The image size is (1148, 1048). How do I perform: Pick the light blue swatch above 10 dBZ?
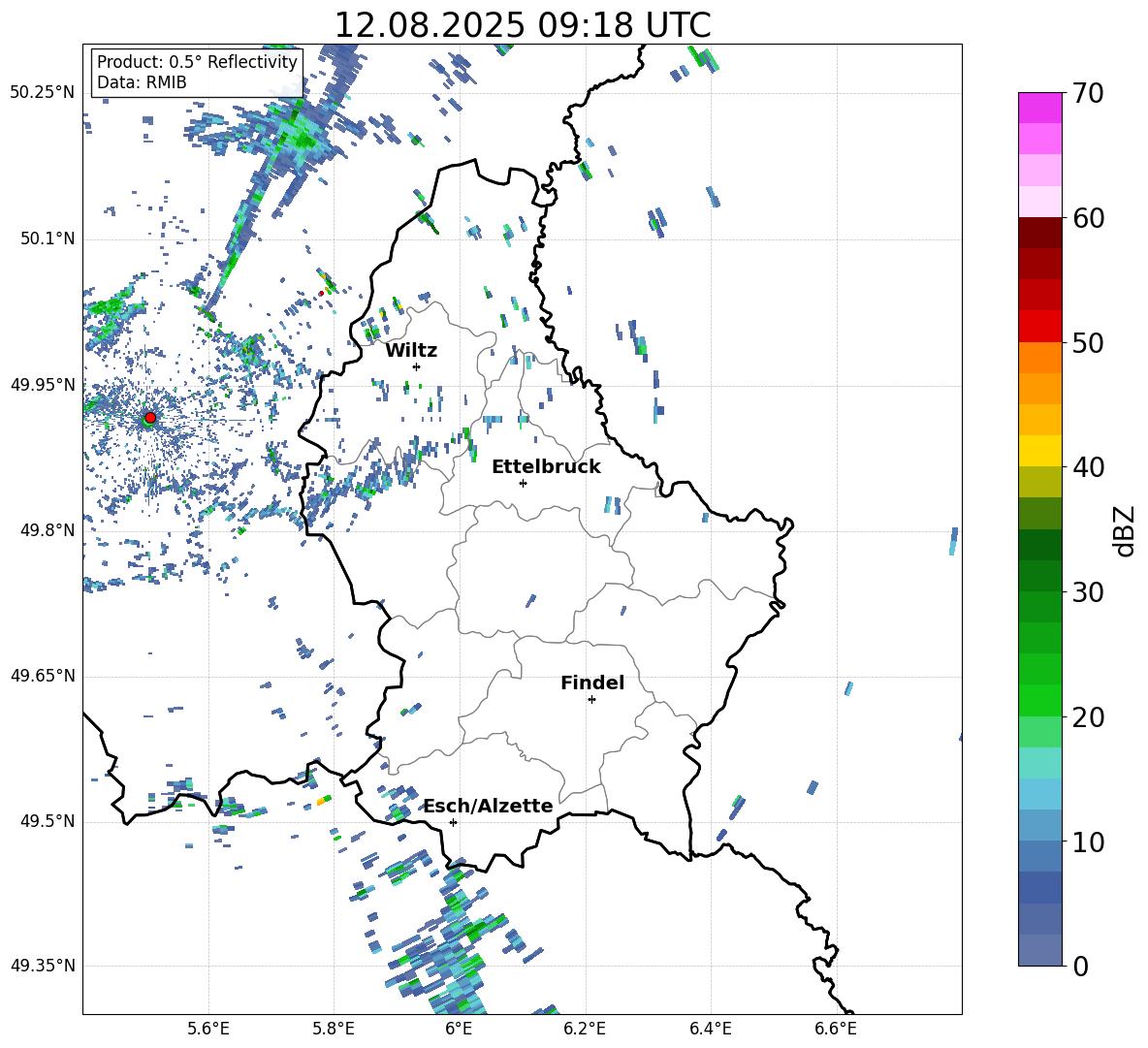coord(1040,794)
